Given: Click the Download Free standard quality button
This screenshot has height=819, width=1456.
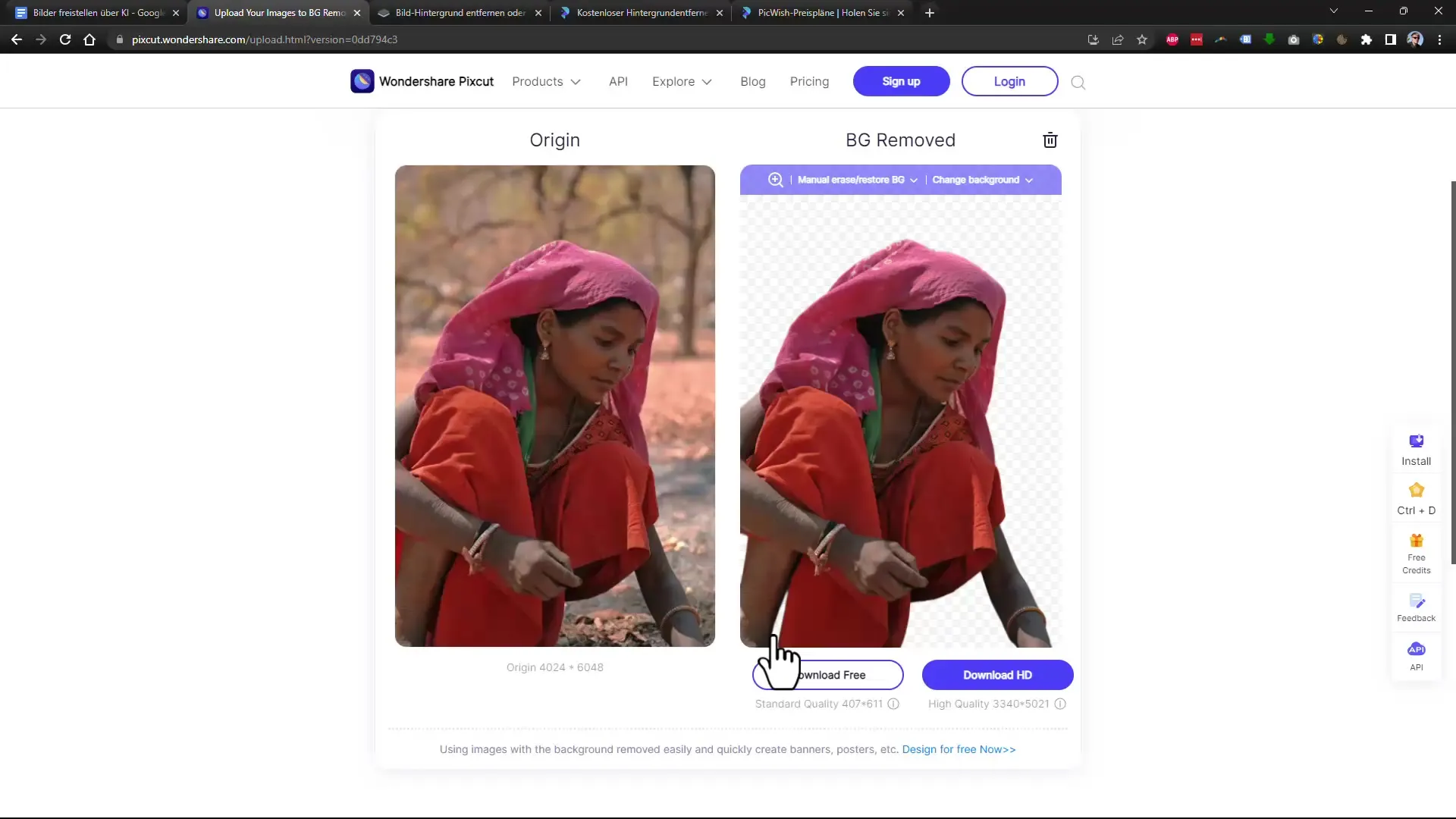Looking at the screenshot, I should pyautogui.click(x=828, y=674).
